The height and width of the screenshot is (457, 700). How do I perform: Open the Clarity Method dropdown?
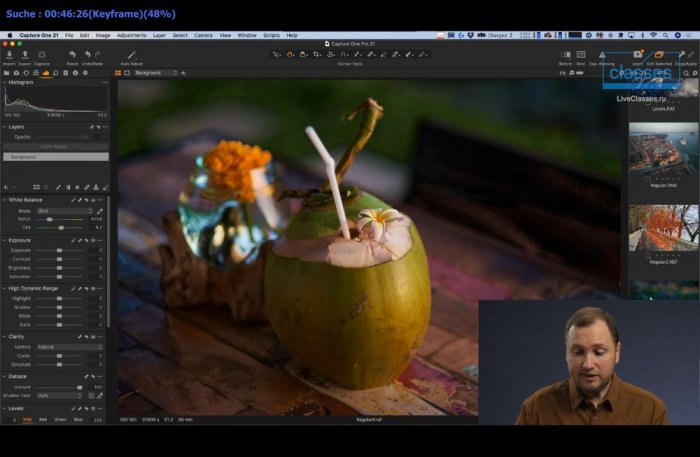(x=70, y=347)
